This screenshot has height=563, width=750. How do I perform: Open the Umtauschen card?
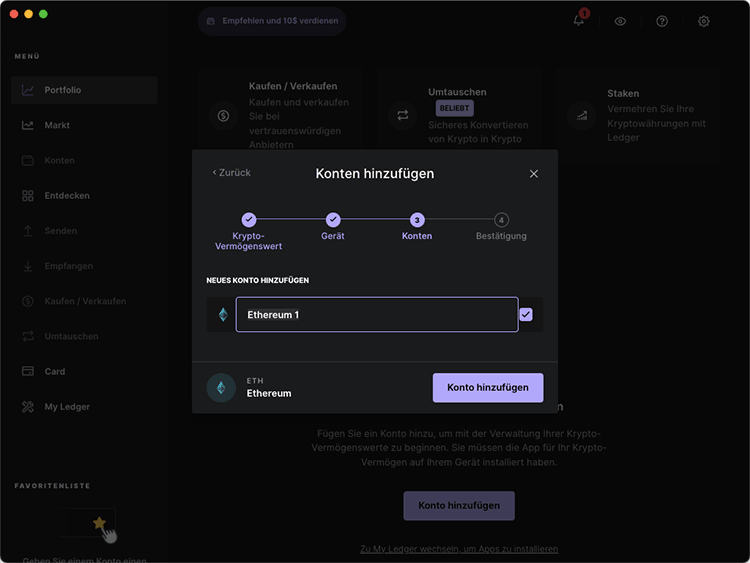pos(459,115)
